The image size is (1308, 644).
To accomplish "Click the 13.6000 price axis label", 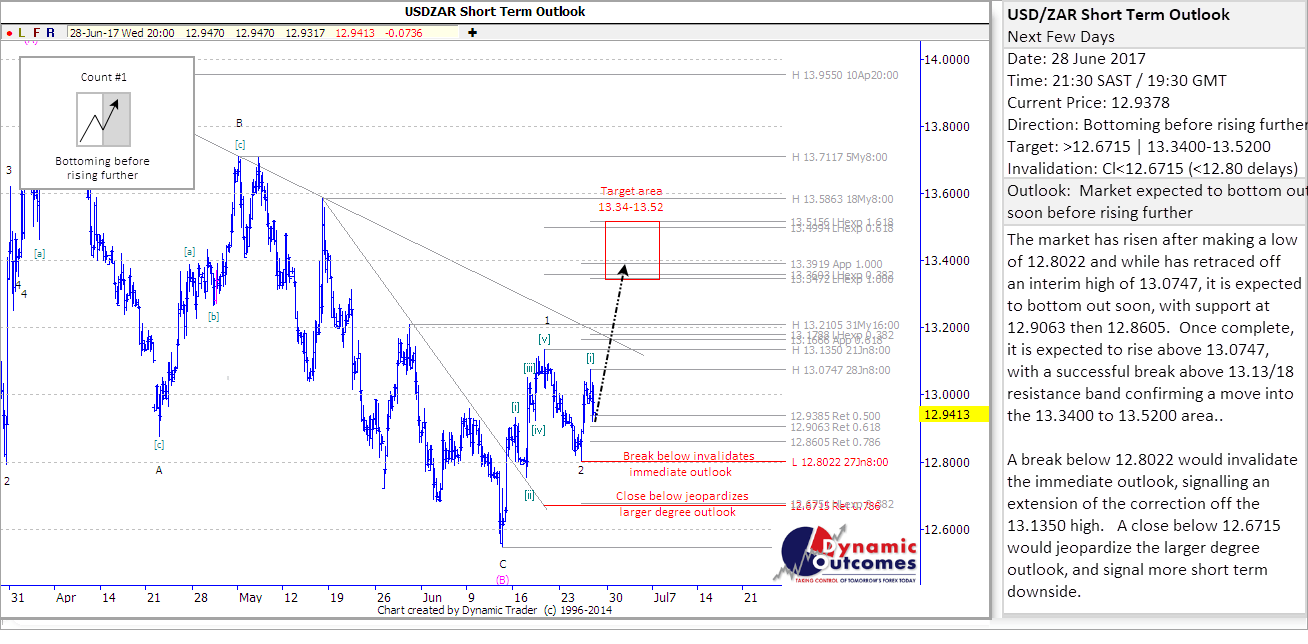I will (947, 194).
